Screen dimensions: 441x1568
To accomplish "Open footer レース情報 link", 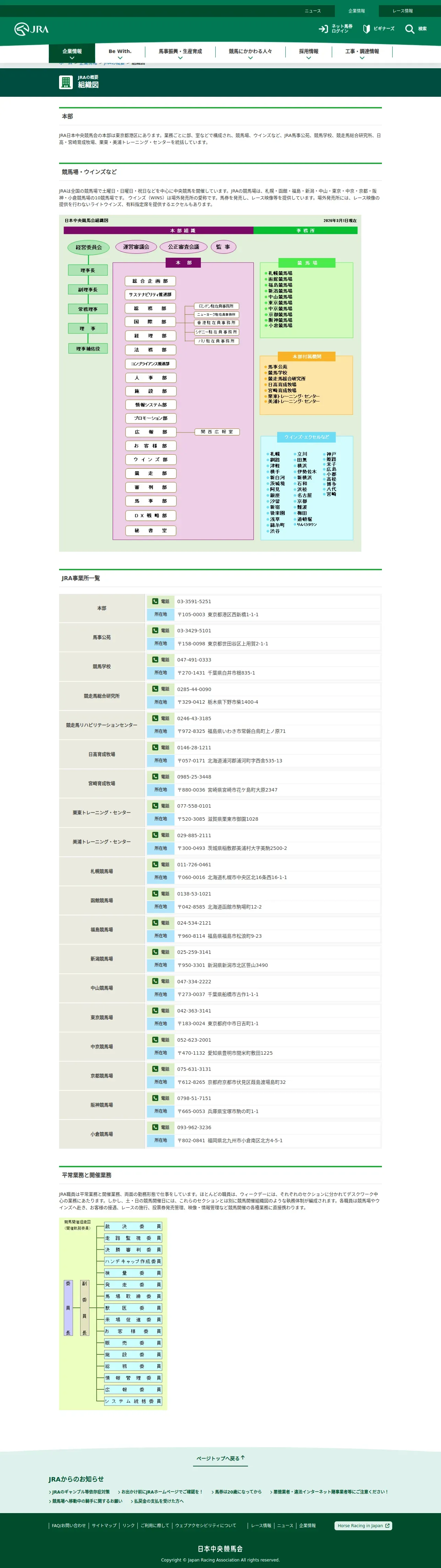I will click(261, 1525).
